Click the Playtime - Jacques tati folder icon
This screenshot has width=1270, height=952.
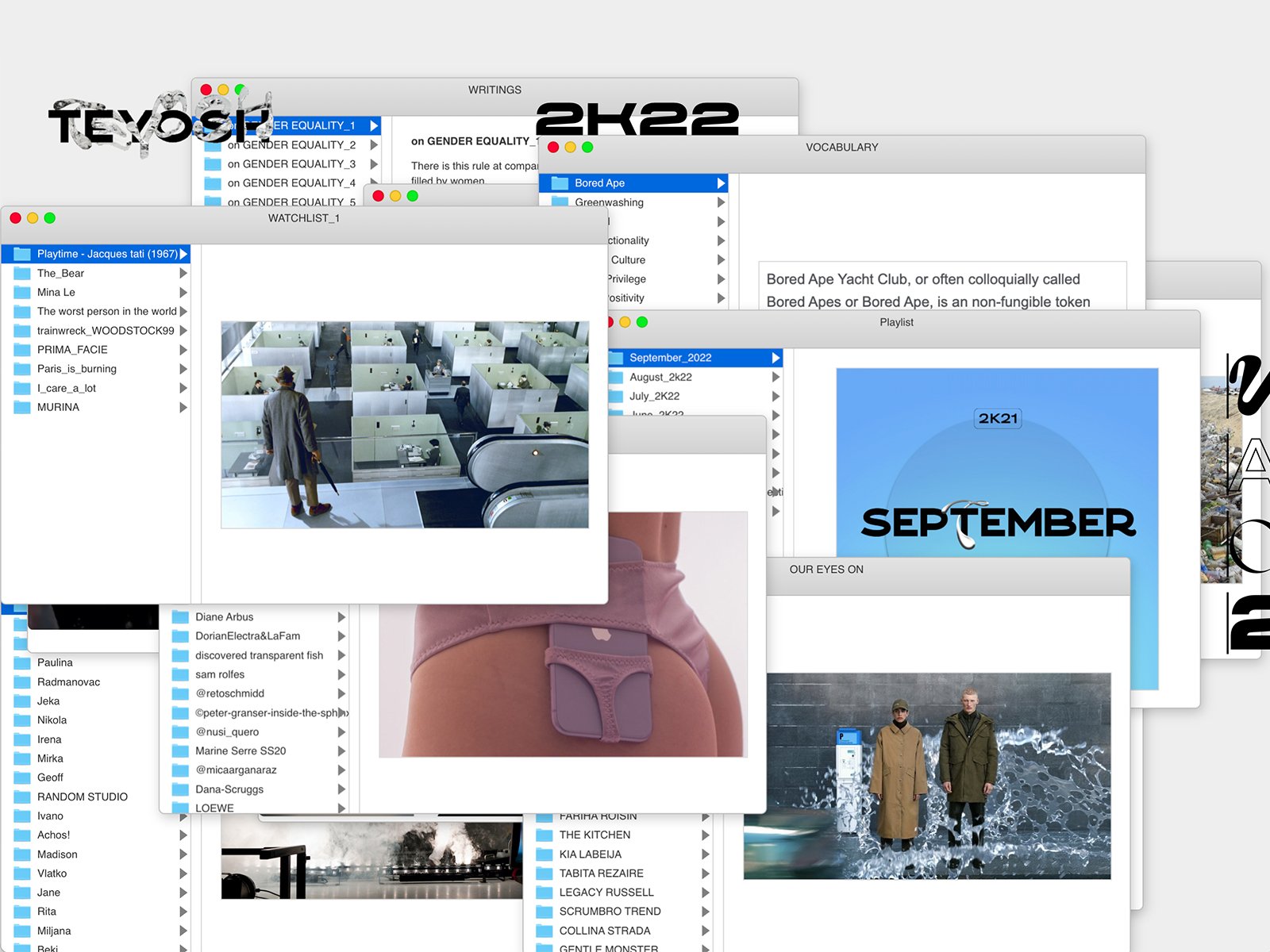click(22, 254)
